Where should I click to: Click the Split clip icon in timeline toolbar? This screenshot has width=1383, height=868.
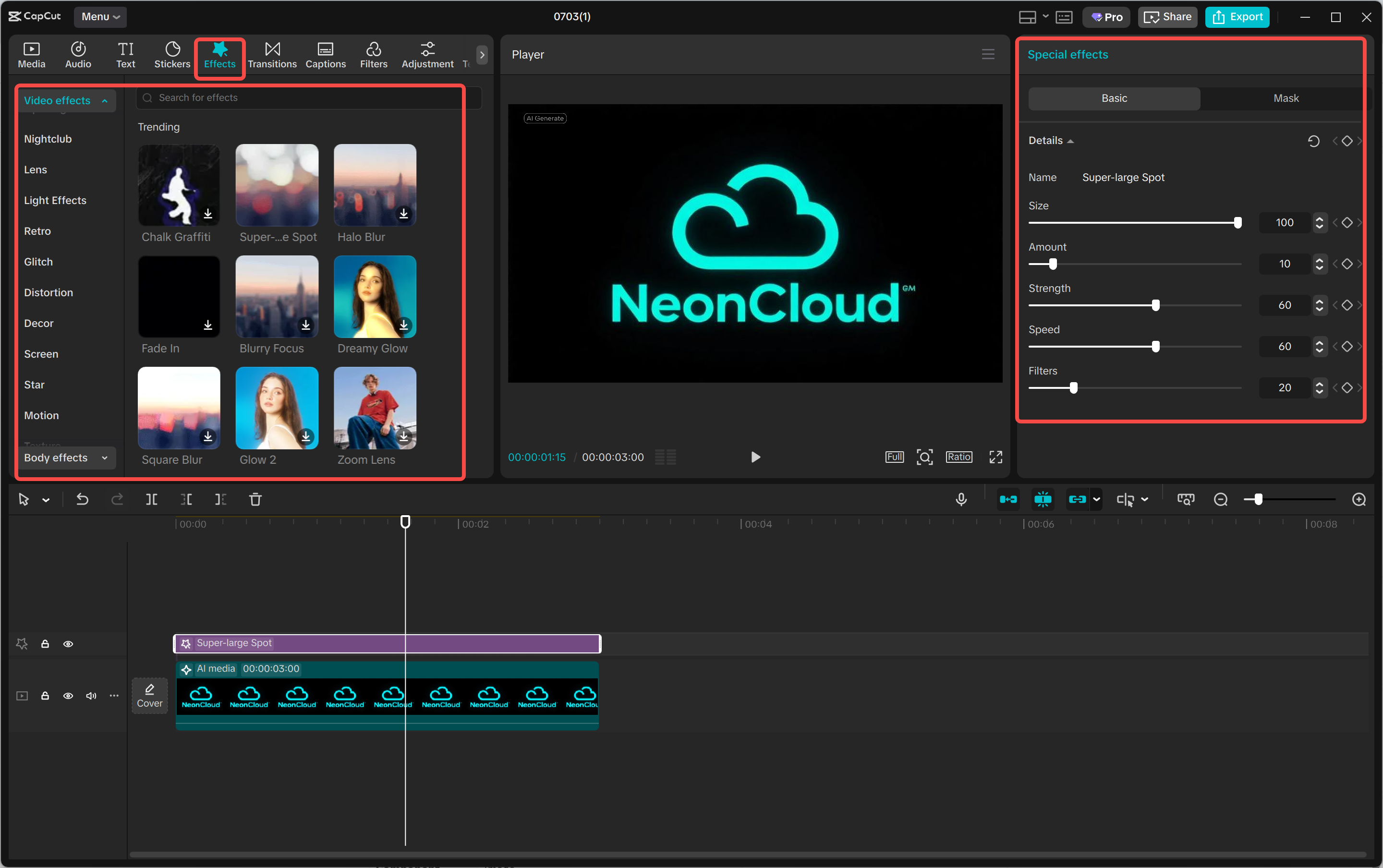152,499
